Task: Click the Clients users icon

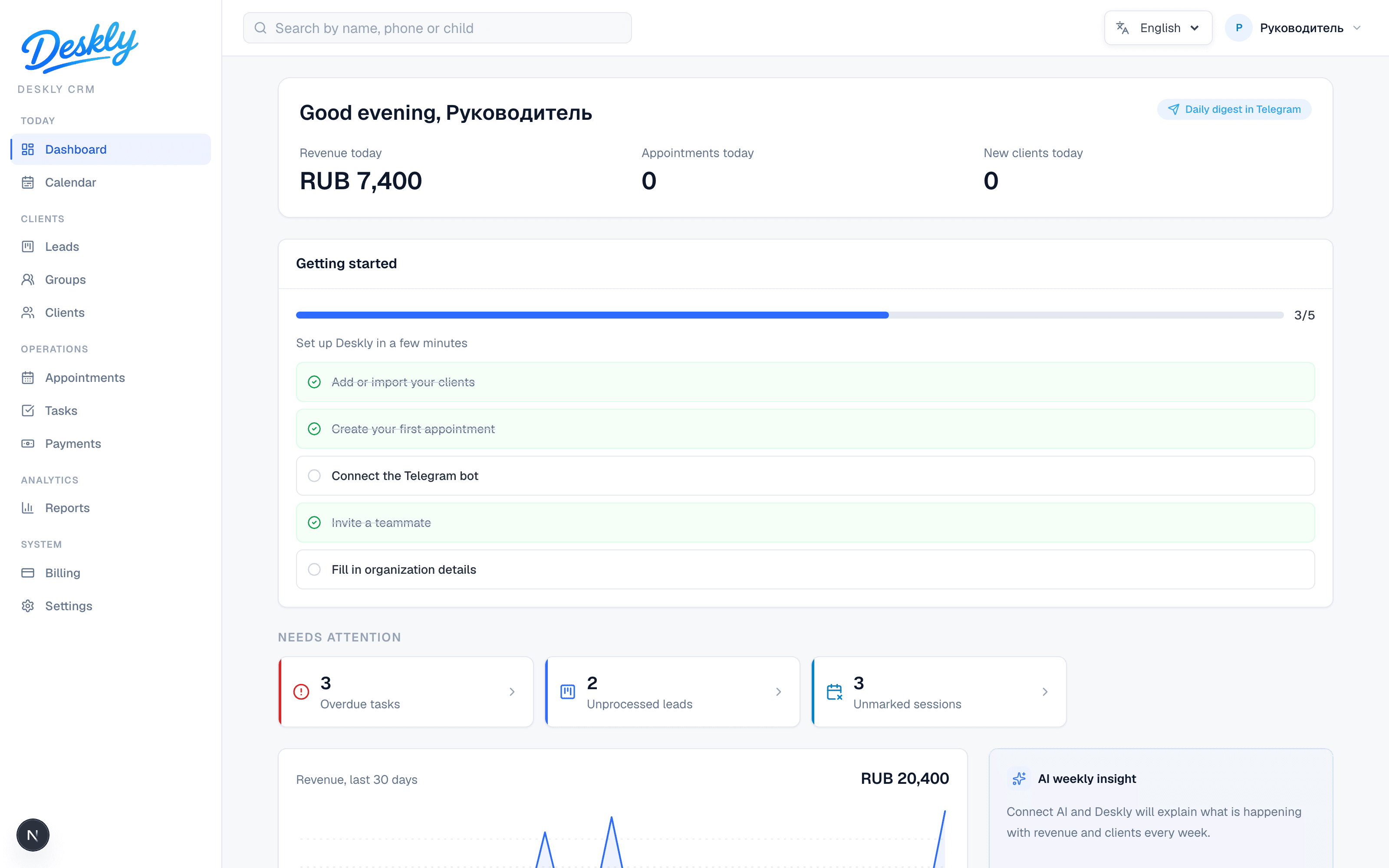Action: point(27,312)
